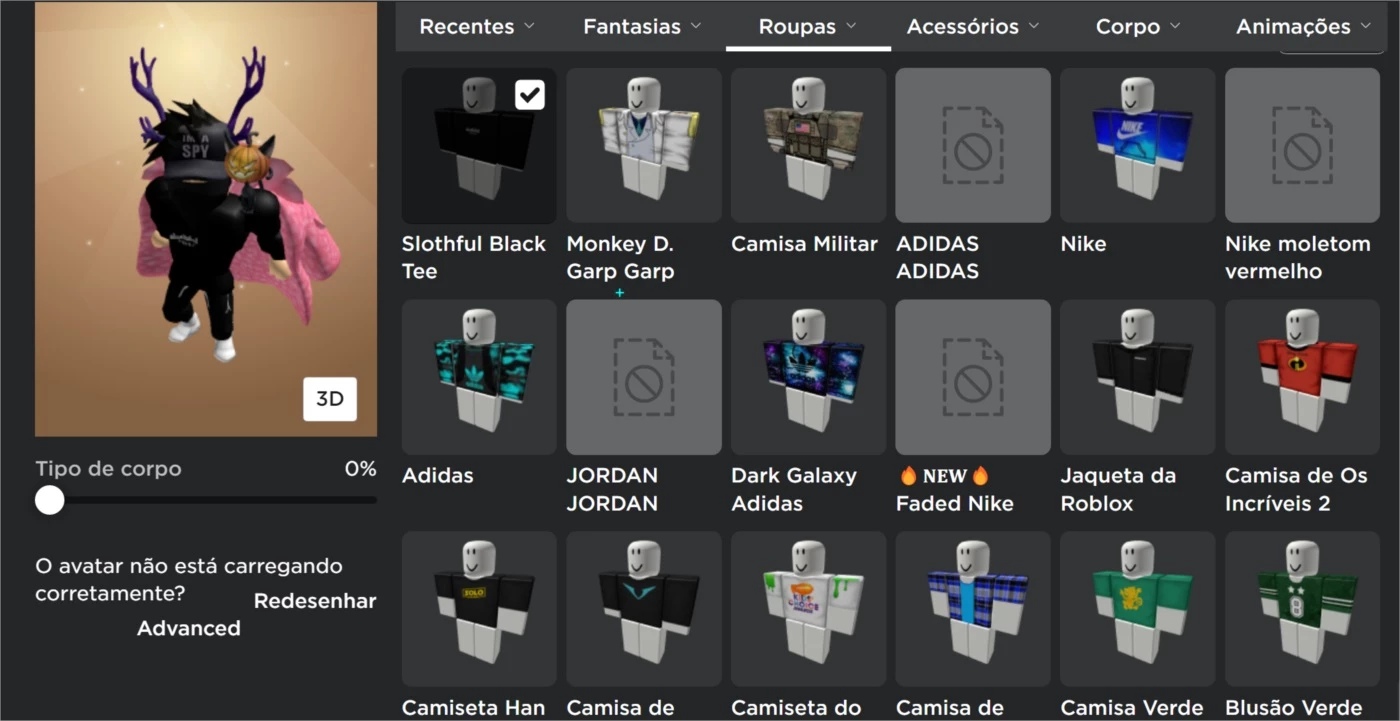Switch to the Corpo tab
This screenshot has height=721, width=1400.
point(1137,27)
